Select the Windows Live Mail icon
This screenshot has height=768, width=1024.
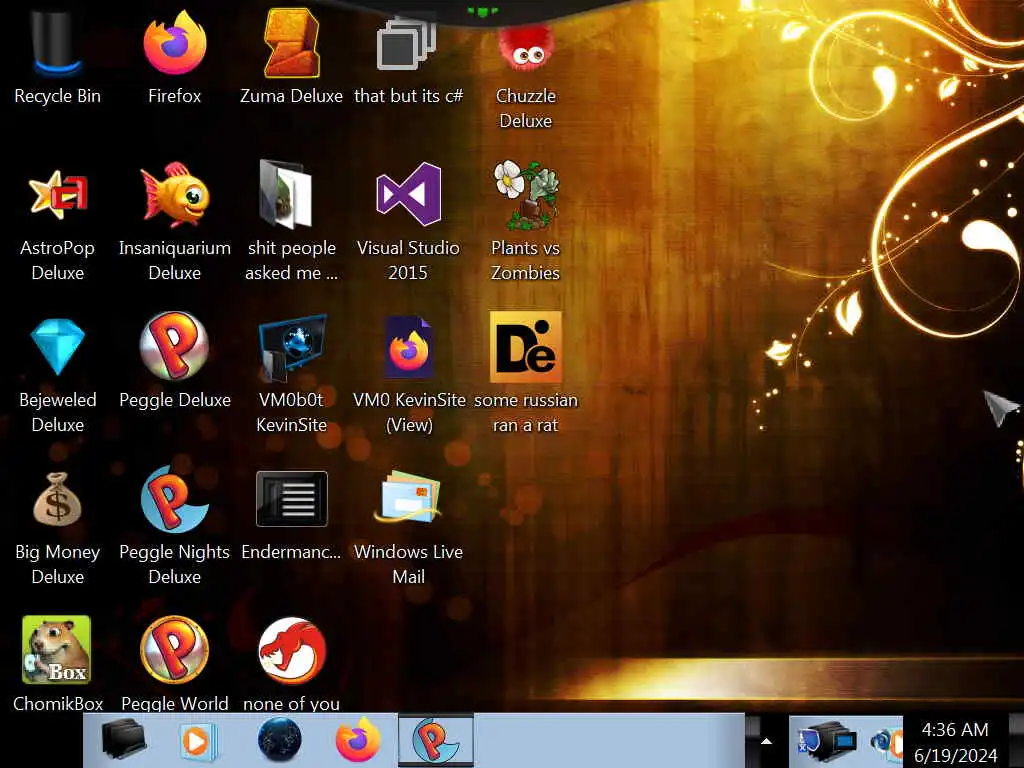click(409, 498)
